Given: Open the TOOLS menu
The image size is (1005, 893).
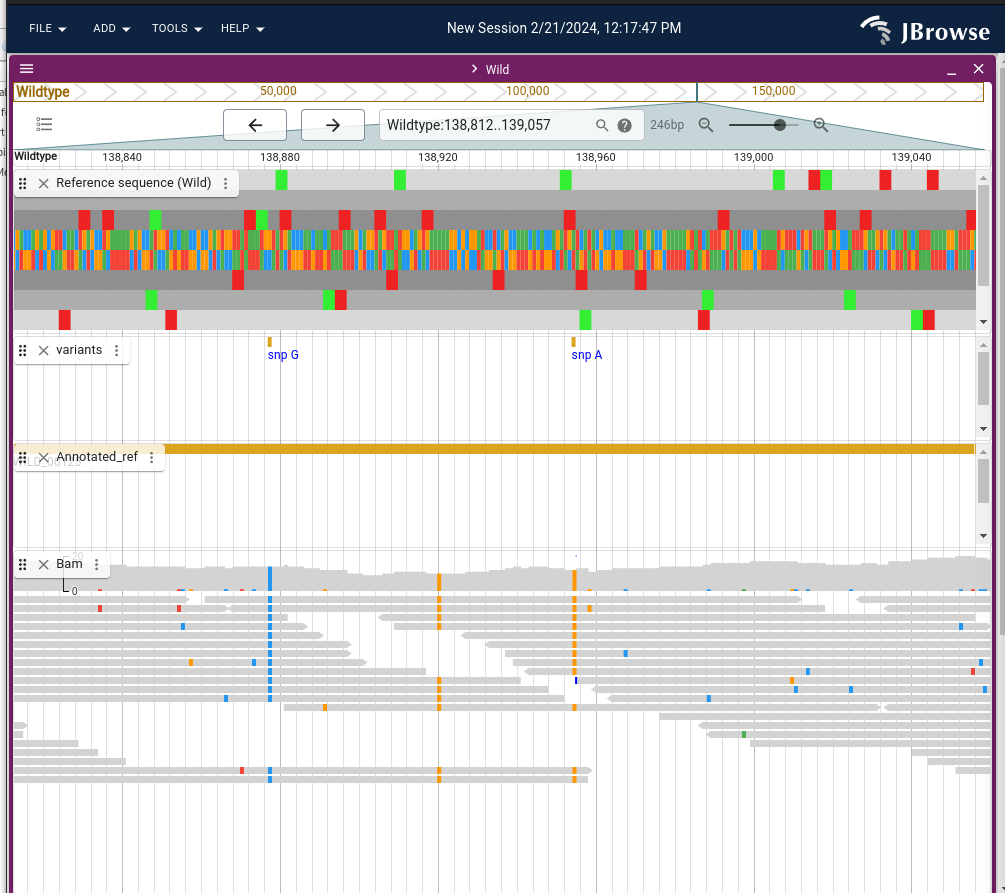Looking at the screenshot, I should coord(177,28).
